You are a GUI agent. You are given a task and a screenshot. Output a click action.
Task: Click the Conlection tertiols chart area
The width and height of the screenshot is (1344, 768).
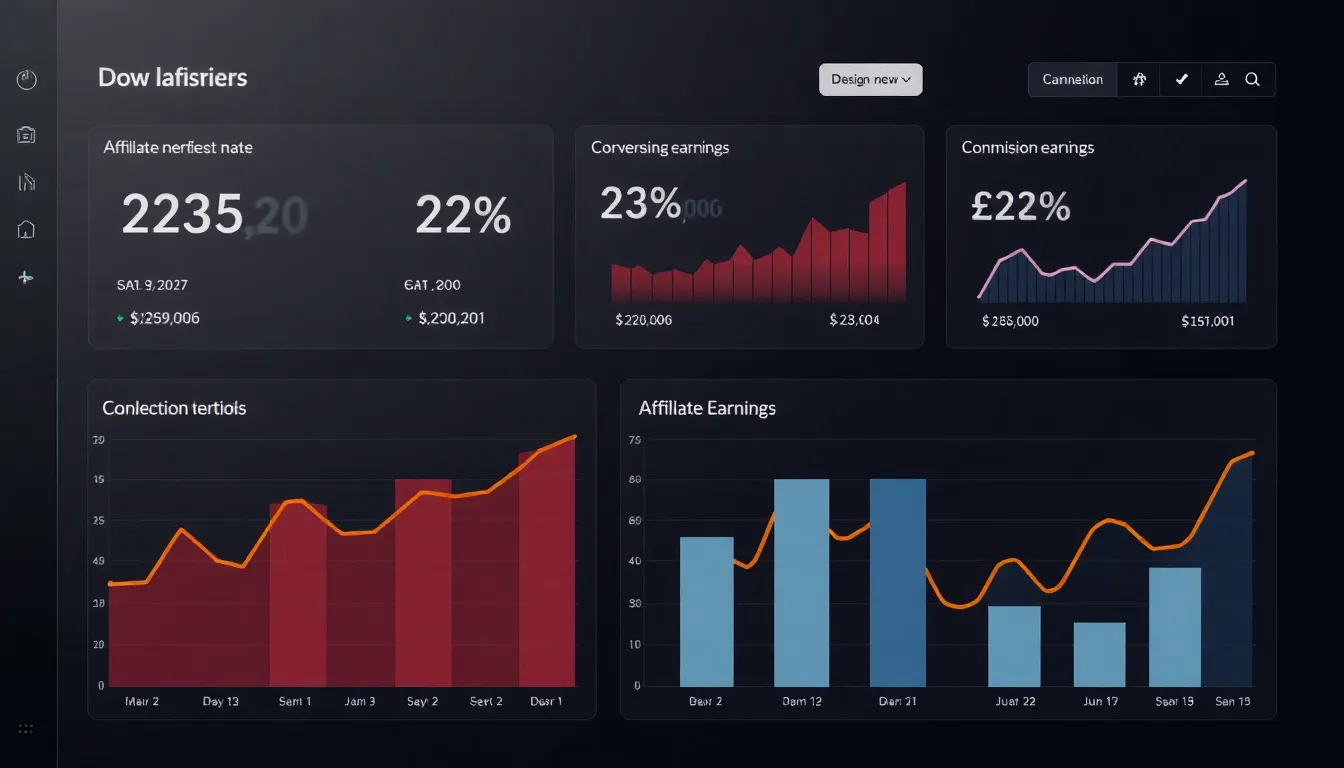coord(340,560)
